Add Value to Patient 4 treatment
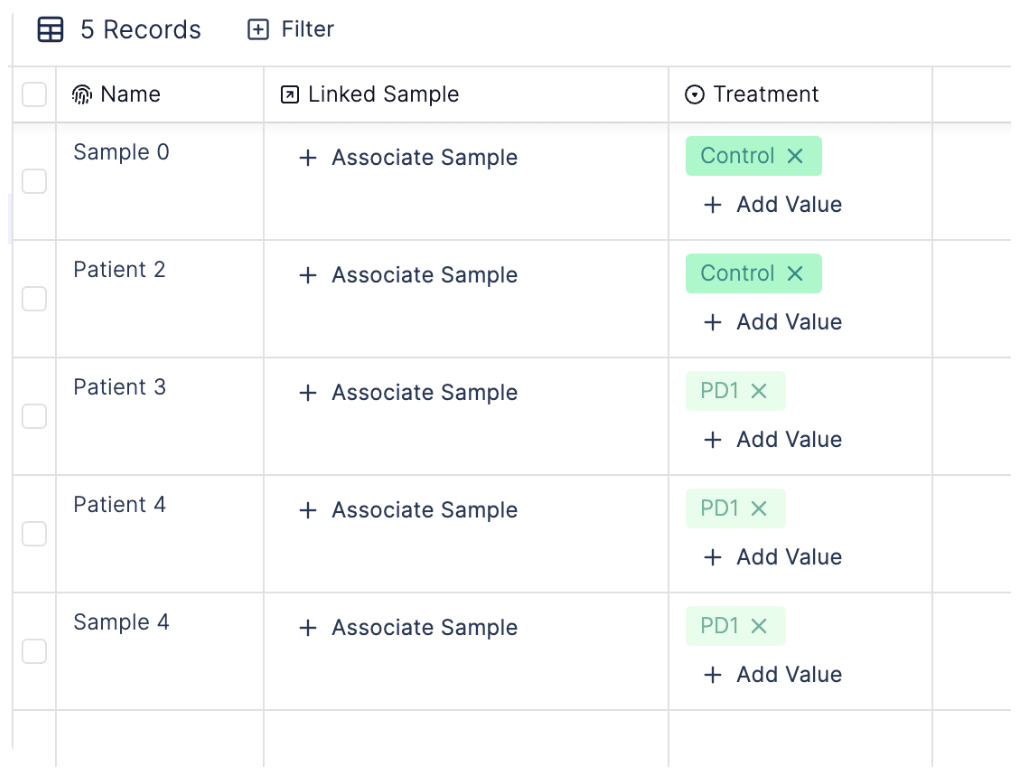The width and height of the screenshot is (1022, 782). (x=773, y=557)
